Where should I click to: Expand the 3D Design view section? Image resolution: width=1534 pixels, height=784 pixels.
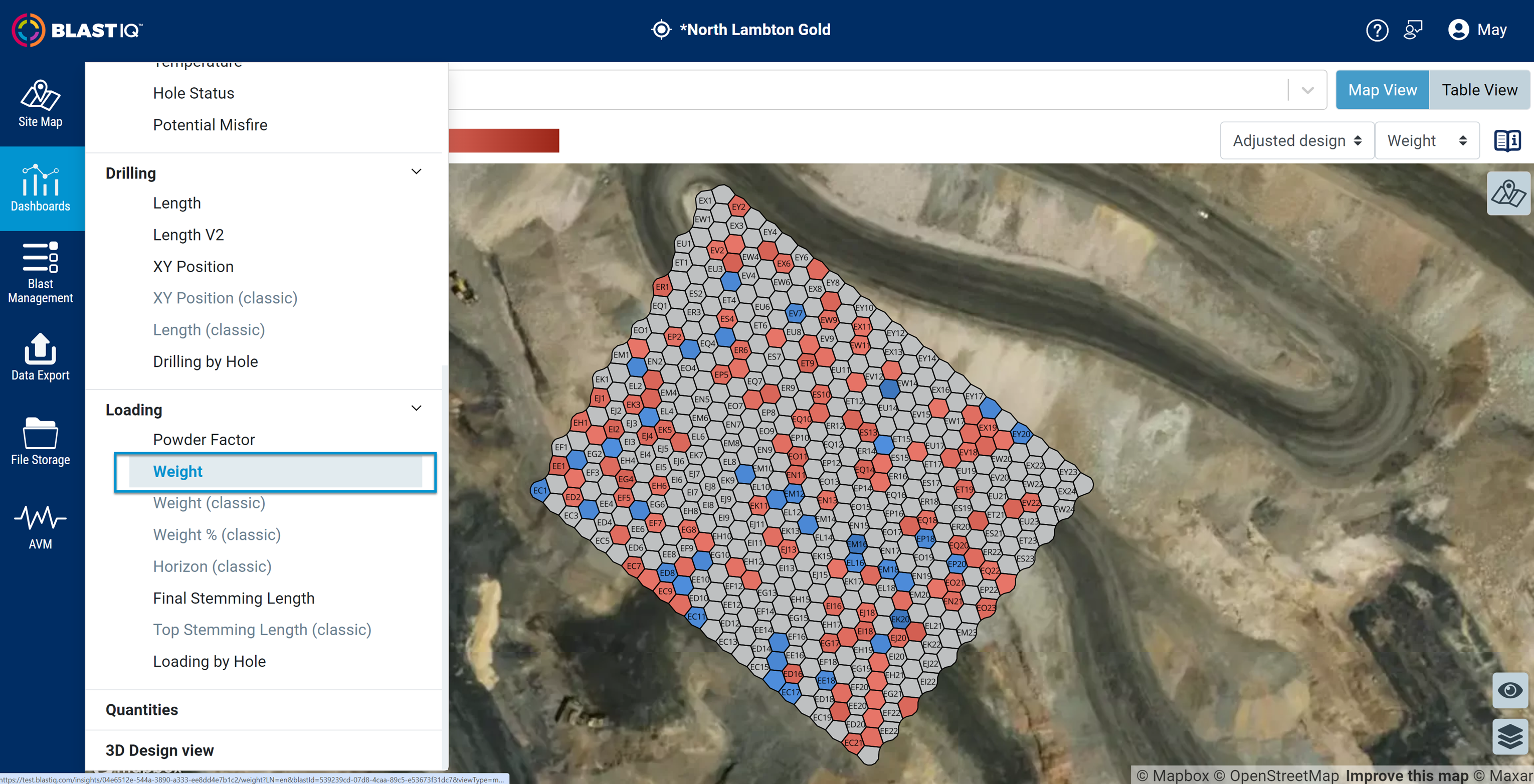159,750
